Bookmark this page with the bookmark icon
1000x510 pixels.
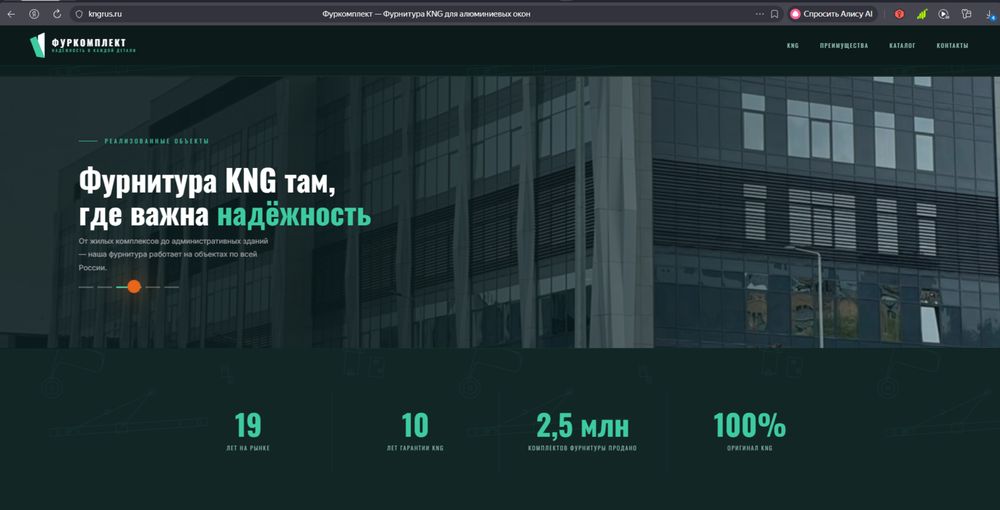[774, 14]
